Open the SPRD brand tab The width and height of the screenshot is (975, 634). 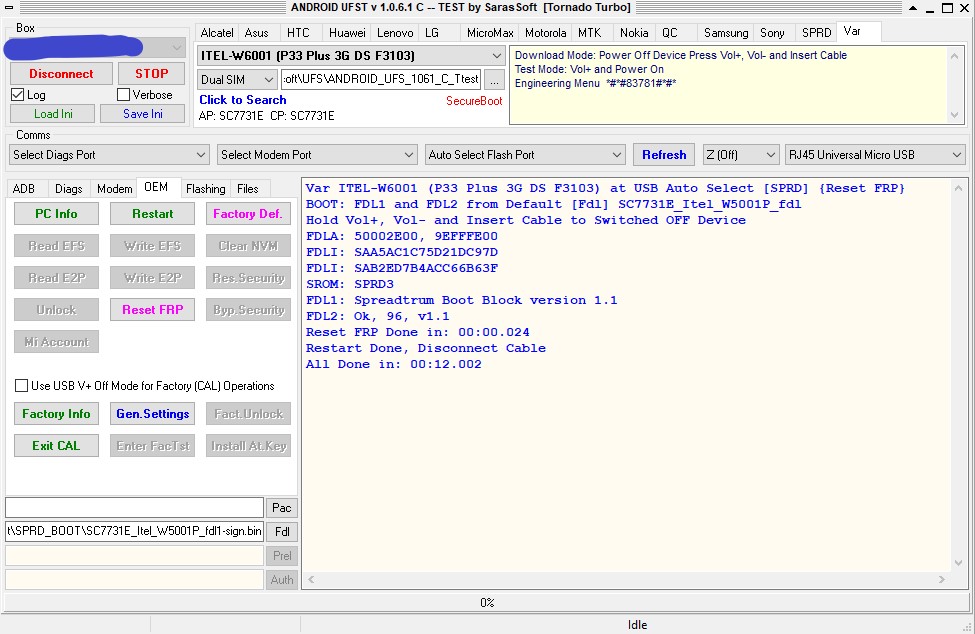816,33
